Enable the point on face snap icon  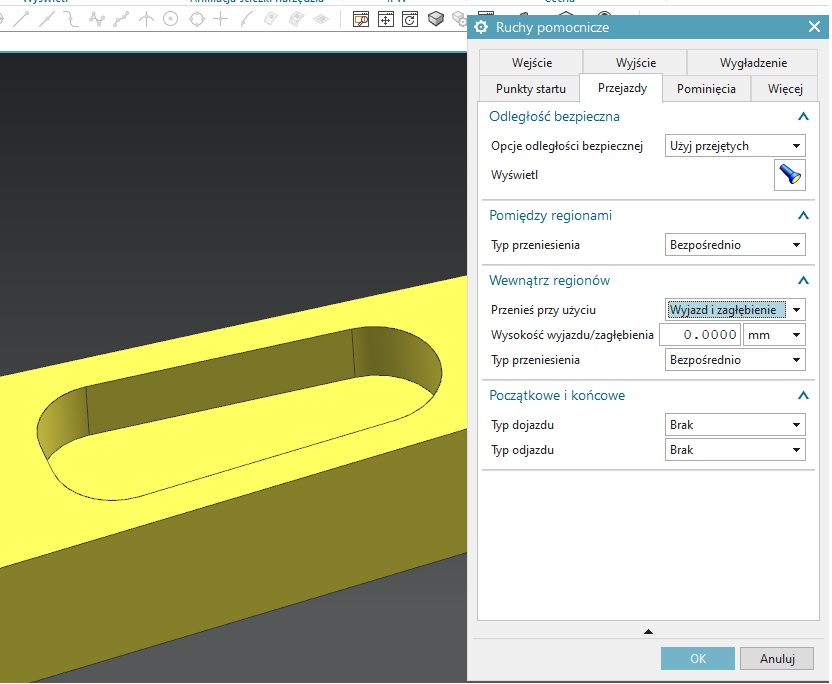point(271,20)
